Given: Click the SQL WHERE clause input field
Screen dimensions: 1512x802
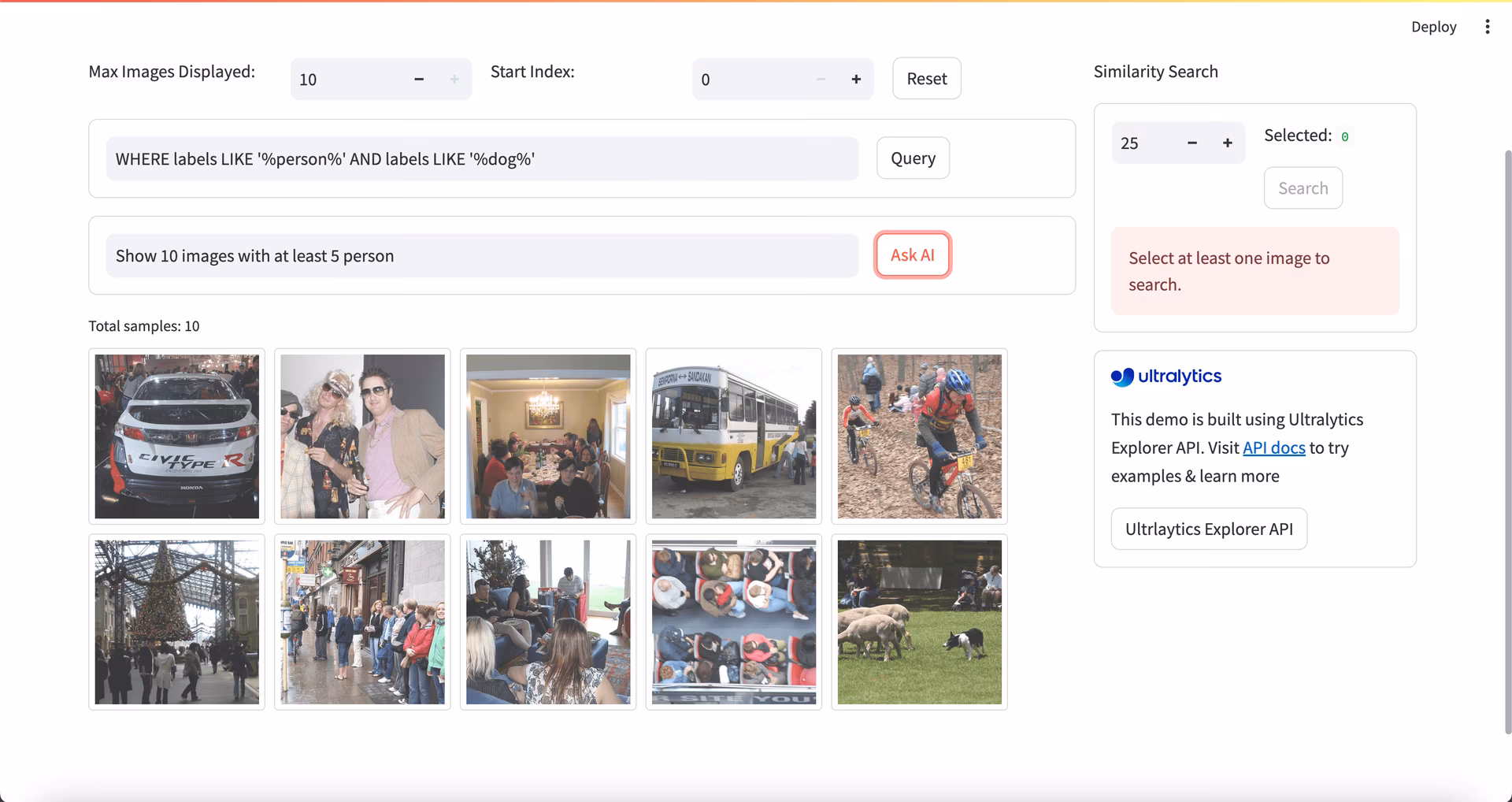Looking at the screenshot, I should pos(481,158).
